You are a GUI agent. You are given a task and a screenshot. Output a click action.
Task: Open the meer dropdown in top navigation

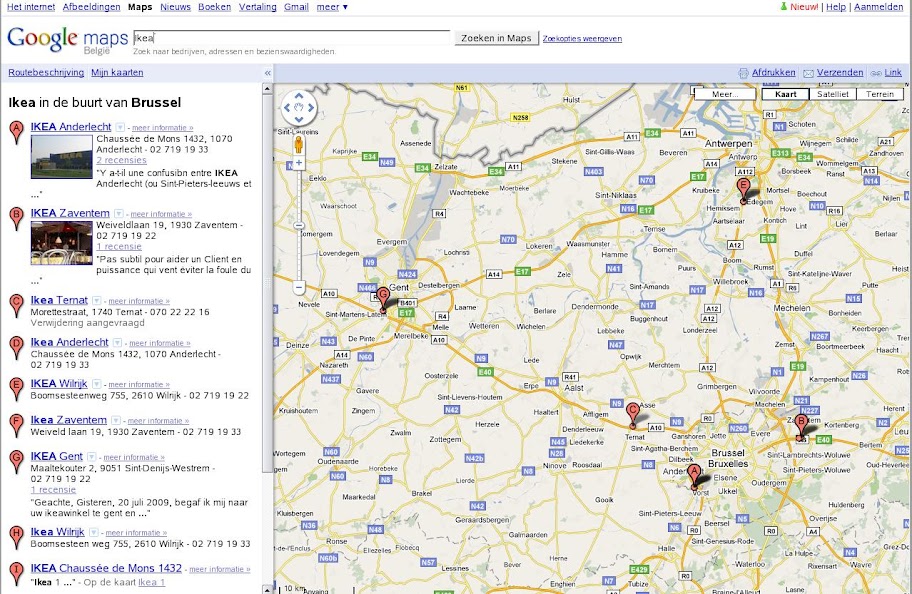point(332,7)
